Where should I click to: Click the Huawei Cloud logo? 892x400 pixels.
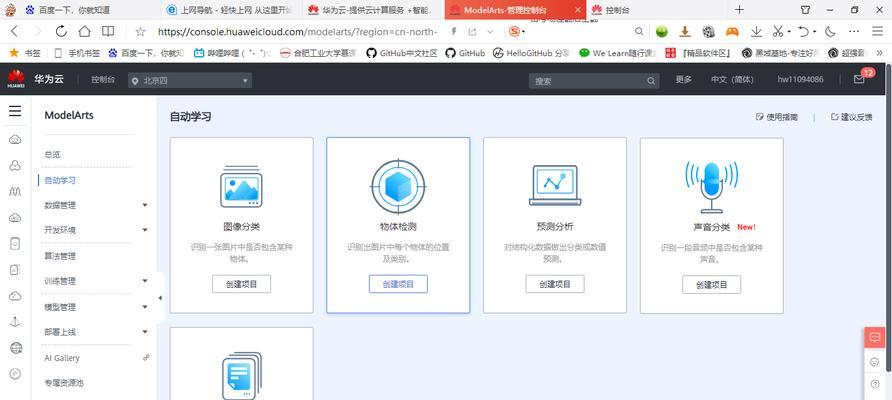(x=16, y=78)
